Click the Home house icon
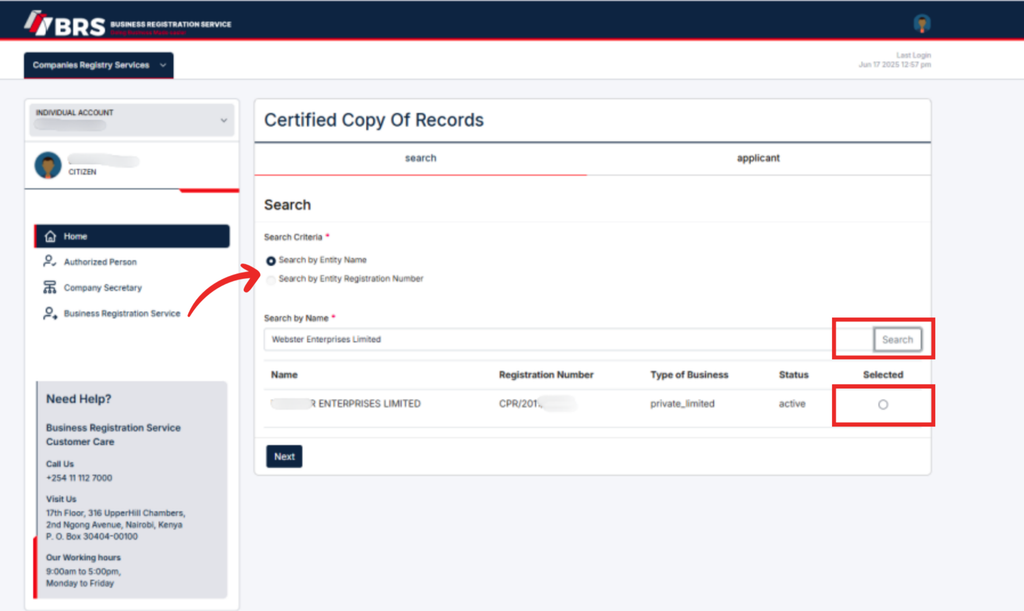Viewport: 1024px width, 611px height. tap(50, 236)
